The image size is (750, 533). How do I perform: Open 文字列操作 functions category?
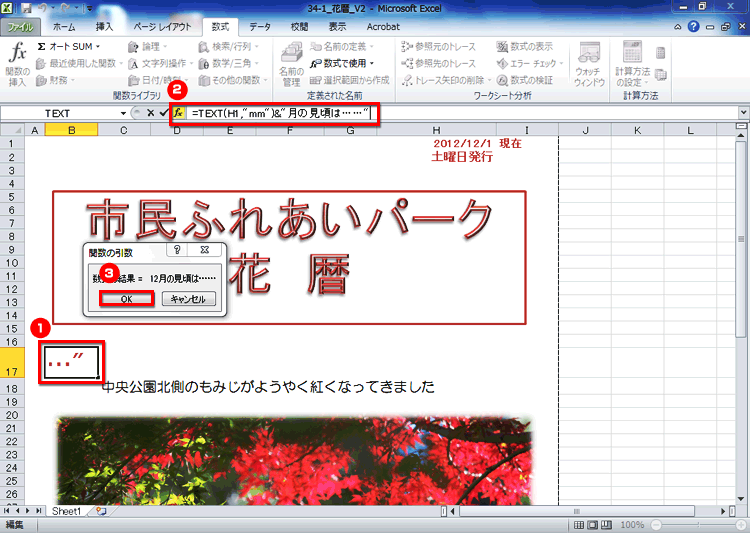tap(160, 63)
